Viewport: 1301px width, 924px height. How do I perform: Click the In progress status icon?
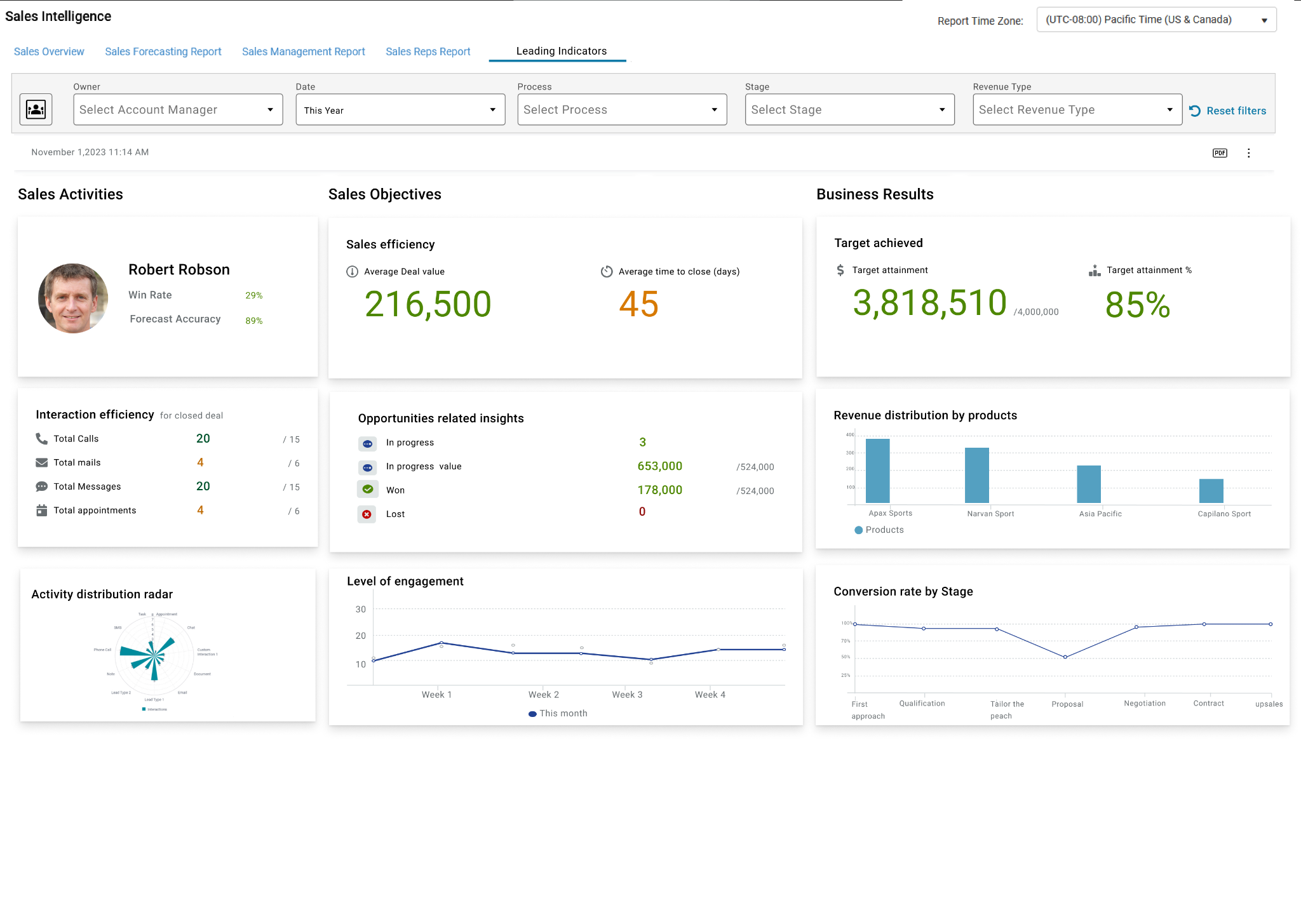tap(367, 443)
